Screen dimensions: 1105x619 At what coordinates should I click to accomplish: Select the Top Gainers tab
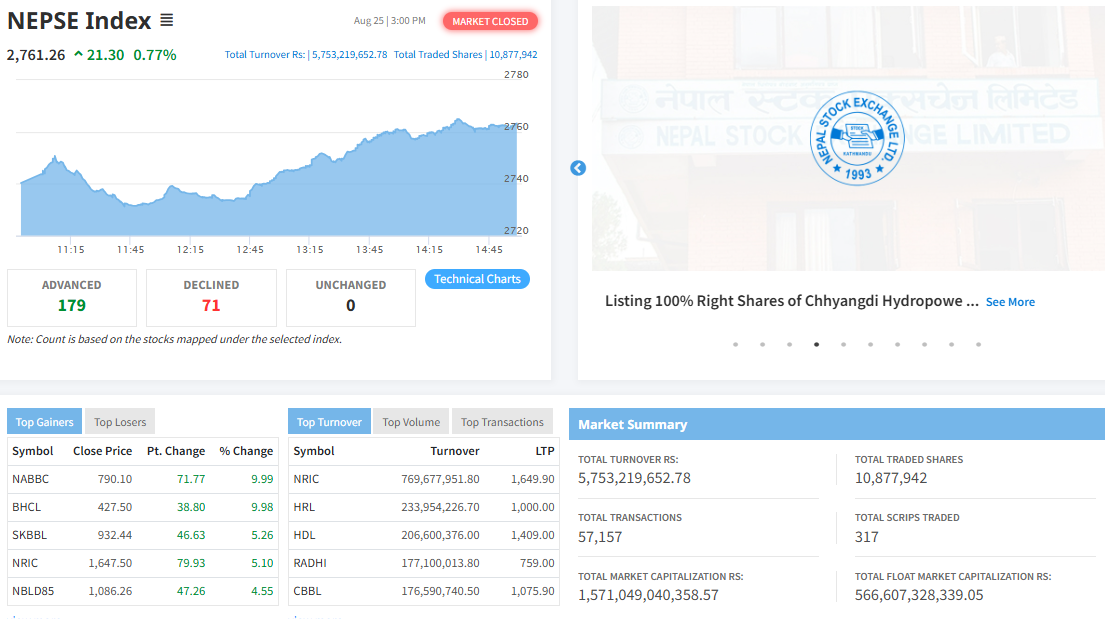pos(45,422)
